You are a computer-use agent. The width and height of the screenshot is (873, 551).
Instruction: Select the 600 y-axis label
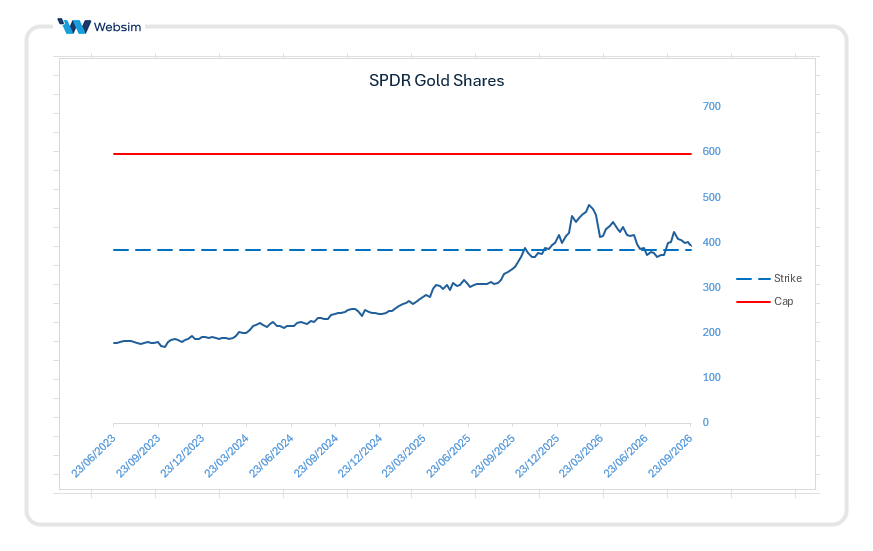pos(712,151)
